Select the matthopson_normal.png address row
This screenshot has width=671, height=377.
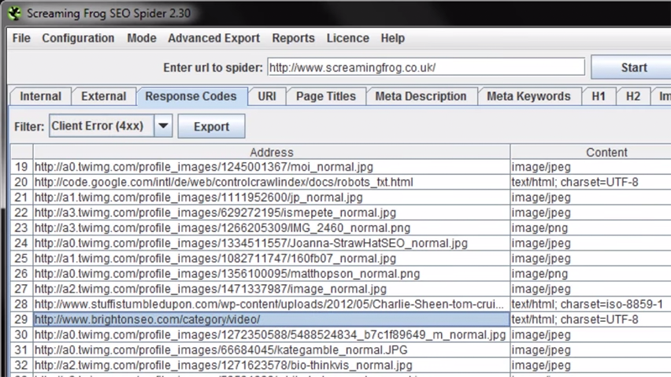[271, 274]
